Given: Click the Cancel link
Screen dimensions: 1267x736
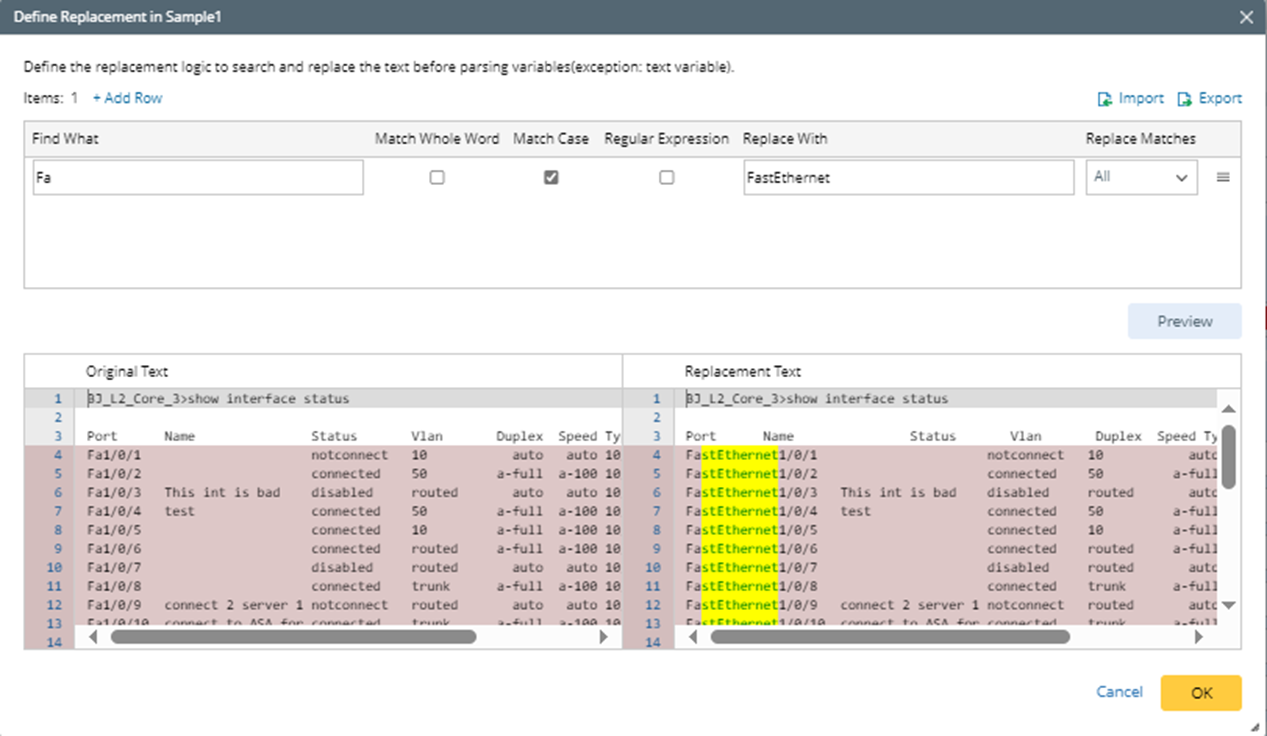Looking at the screenshot, I should 1119,692.
